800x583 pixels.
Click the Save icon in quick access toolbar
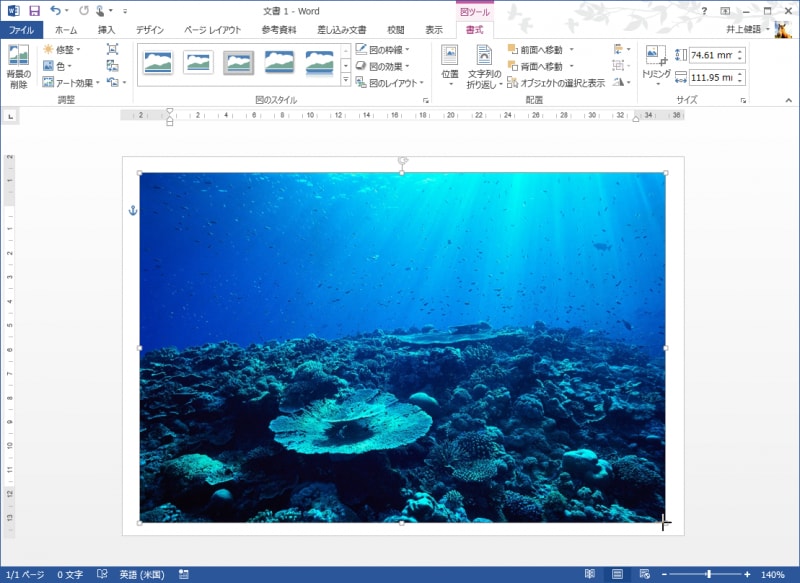(34, 10)
